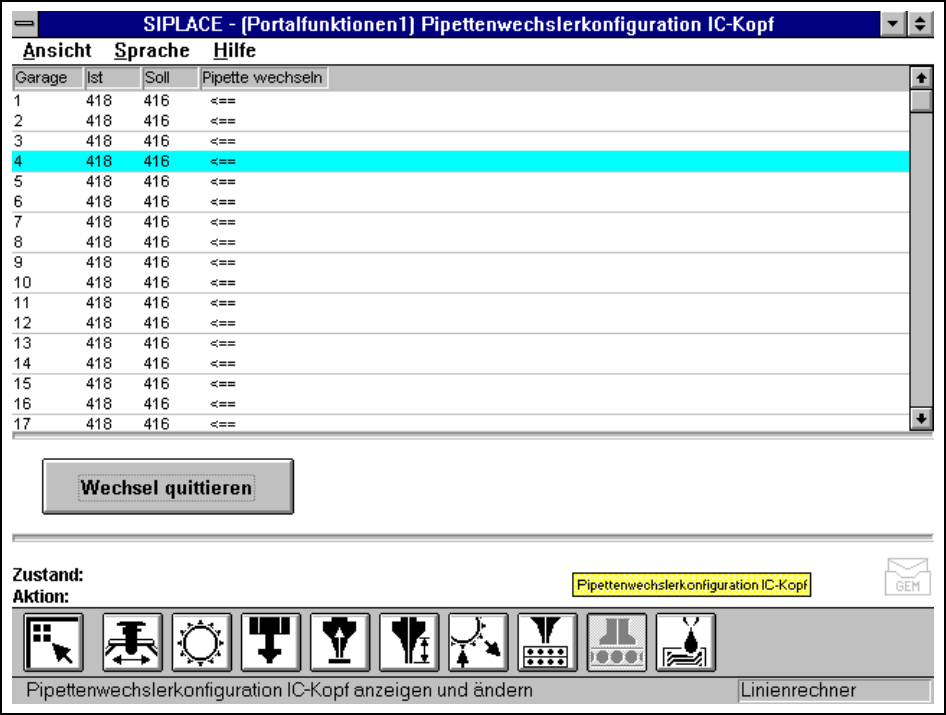Open the Hilfe menu
Image resolution: width=946 pixels, height=715 pixels.
tap(234, 51)
